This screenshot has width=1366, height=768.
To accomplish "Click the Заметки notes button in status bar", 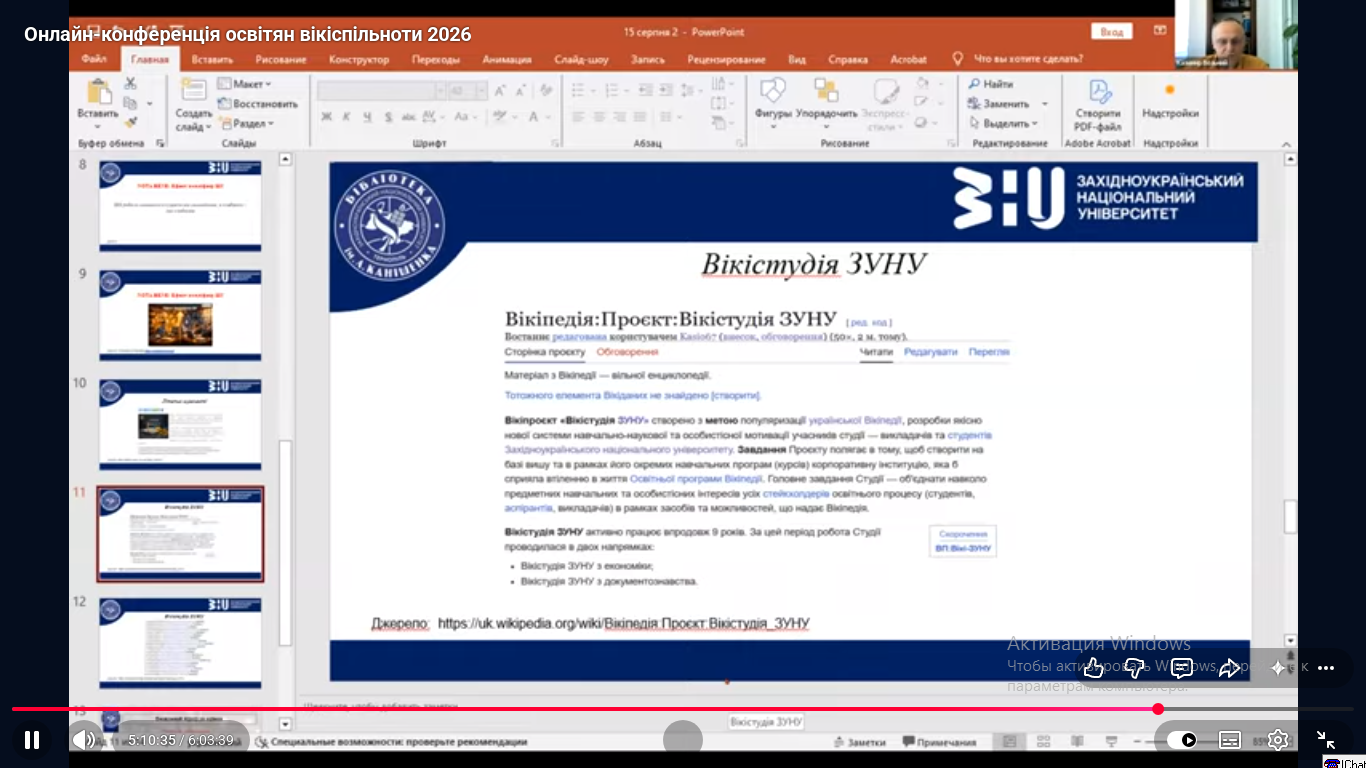I will 859,742.
